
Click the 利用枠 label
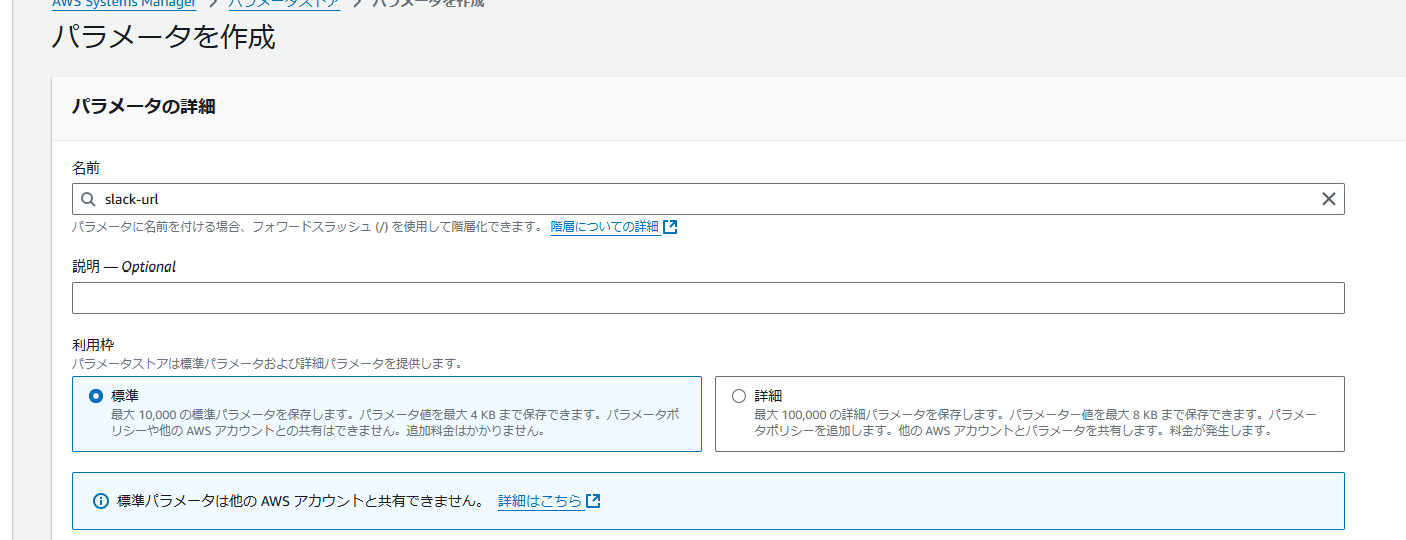(93, 344)
